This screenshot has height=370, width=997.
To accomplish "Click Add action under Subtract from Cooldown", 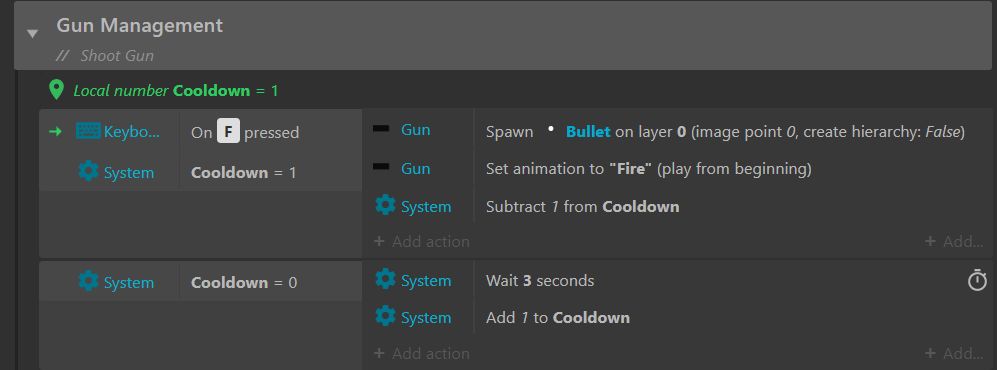I will (422, 242).
